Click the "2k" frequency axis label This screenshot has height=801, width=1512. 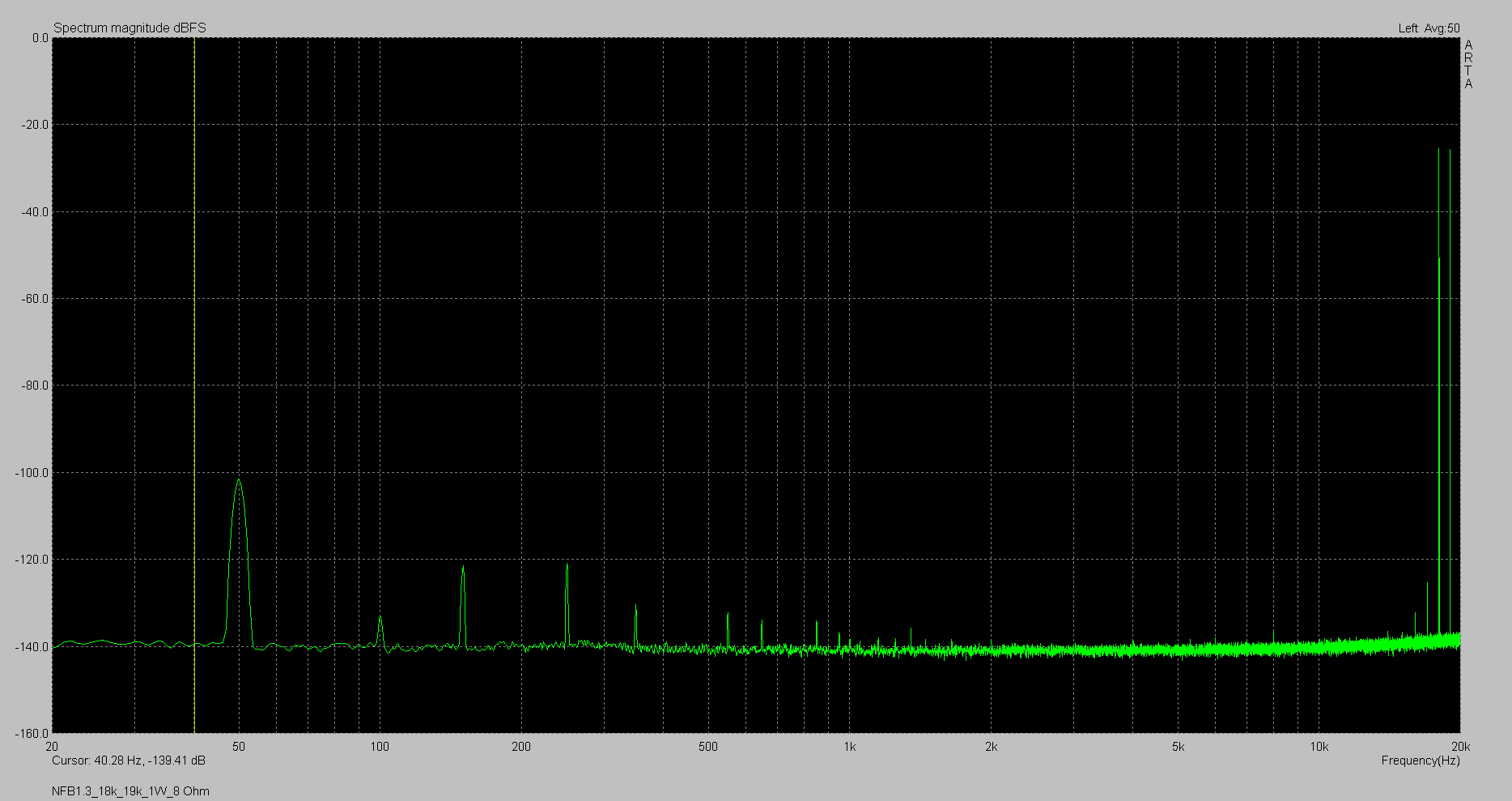tap(991, 747)
